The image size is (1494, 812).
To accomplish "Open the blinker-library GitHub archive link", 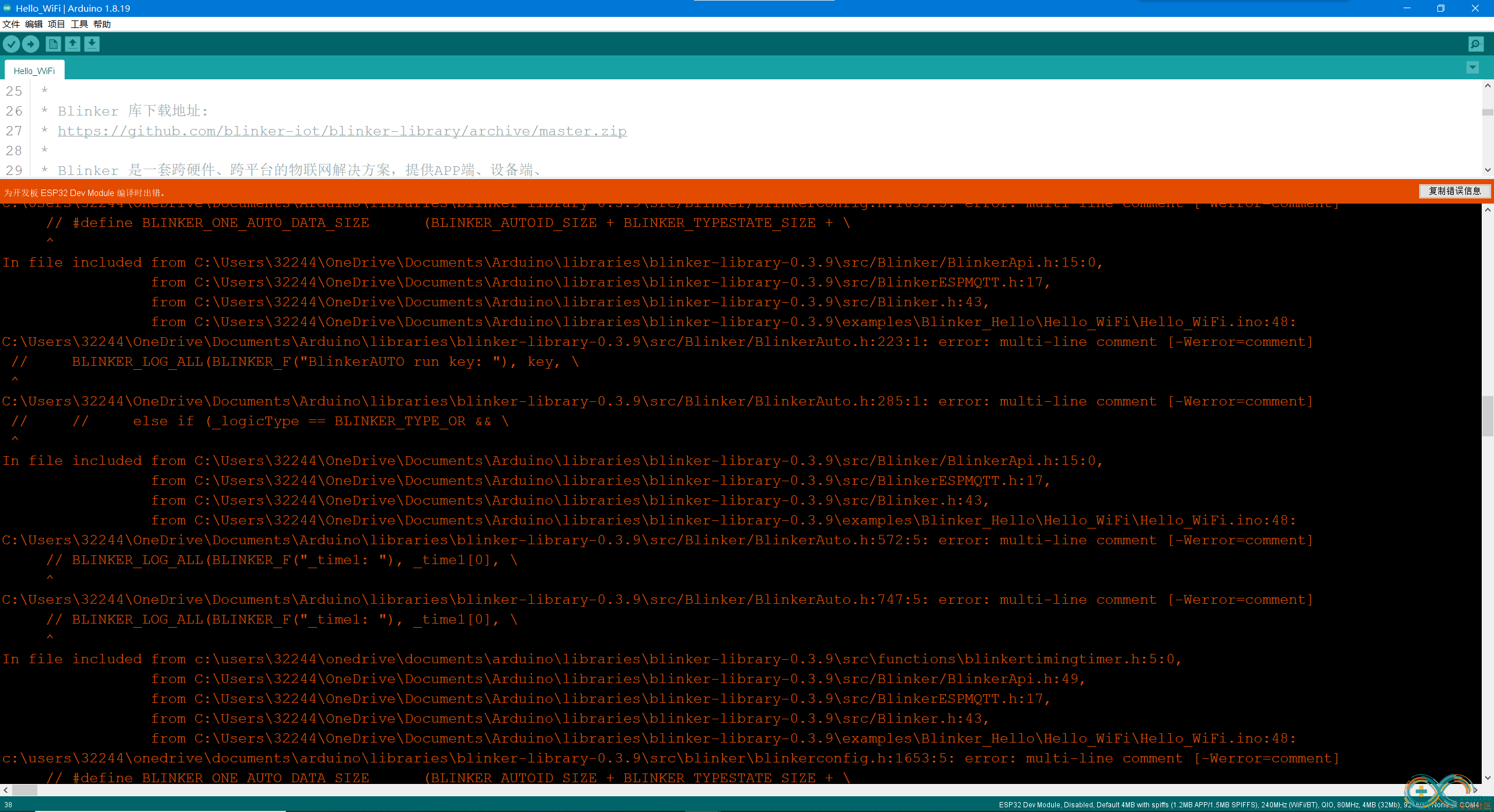I will 342,131.
